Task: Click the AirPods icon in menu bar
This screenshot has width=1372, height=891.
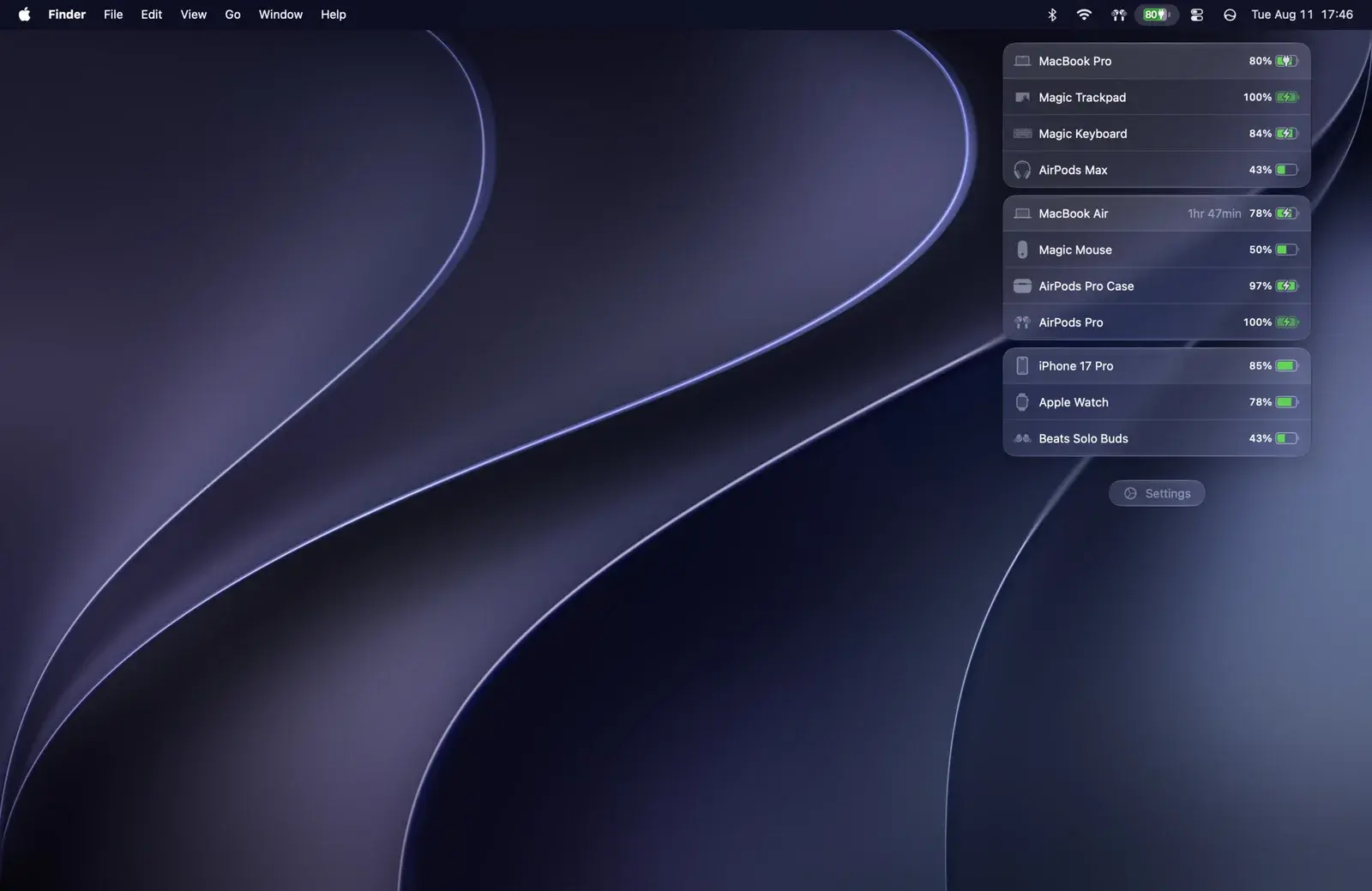Action: 1118,15
